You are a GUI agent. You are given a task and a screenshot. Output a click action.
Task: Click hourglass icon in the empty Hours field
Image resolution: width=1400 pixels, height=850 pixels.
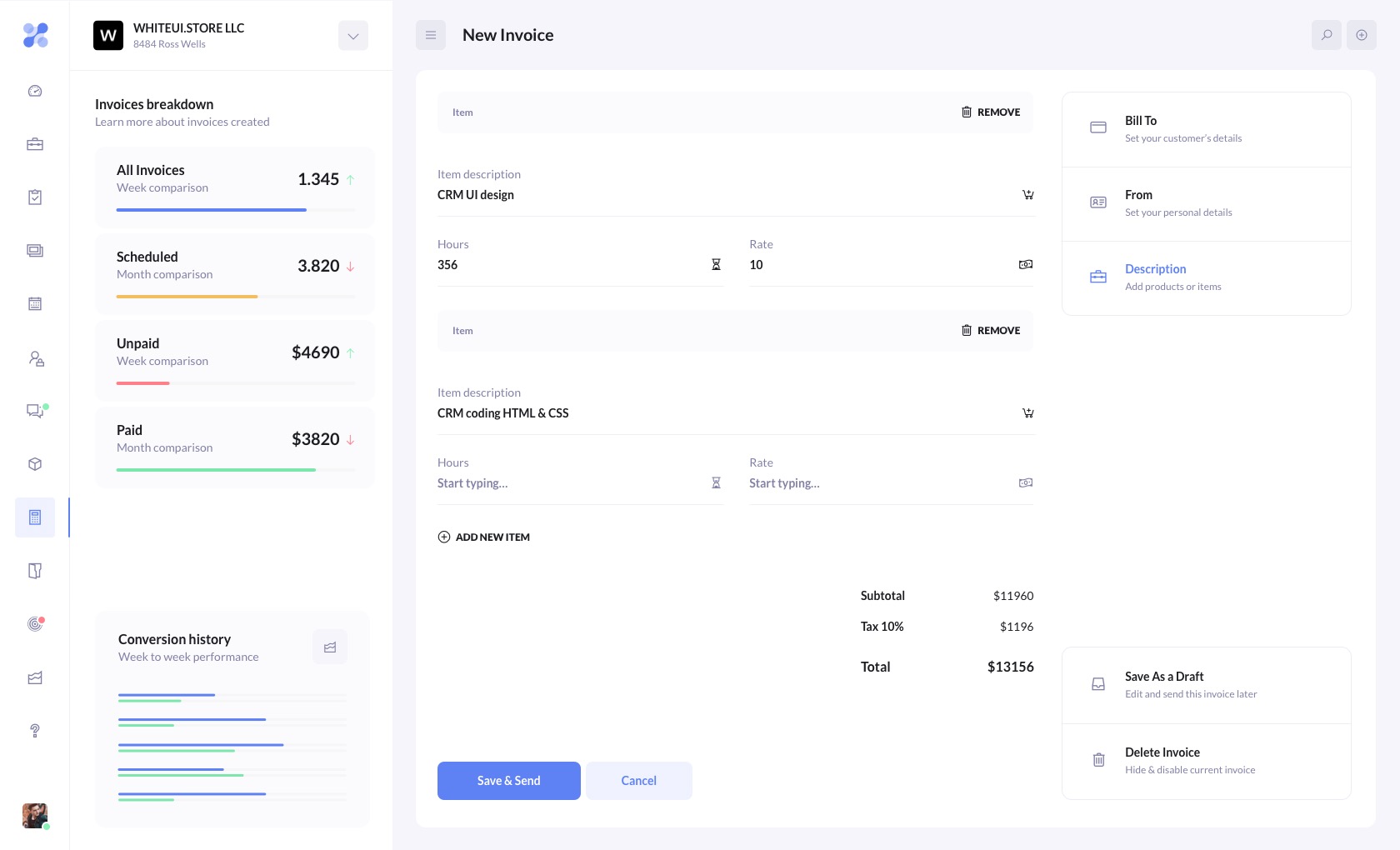point(716,483)
